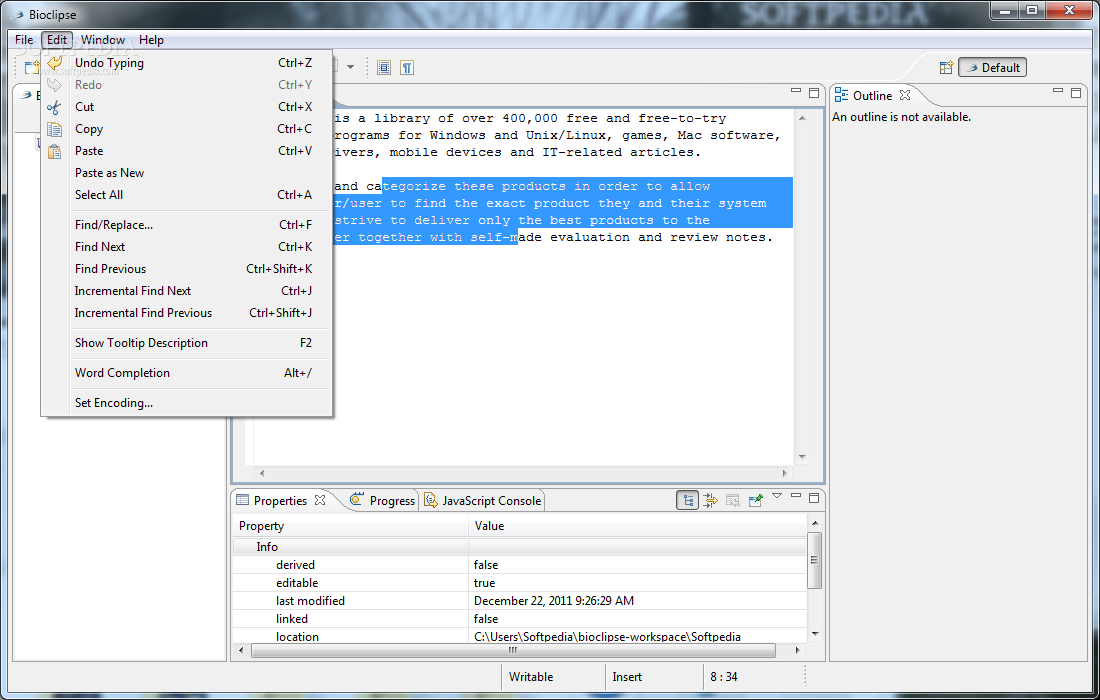Open Properties view menu triangle
This screenshot has height=700, width=1100.
point(777,496)
